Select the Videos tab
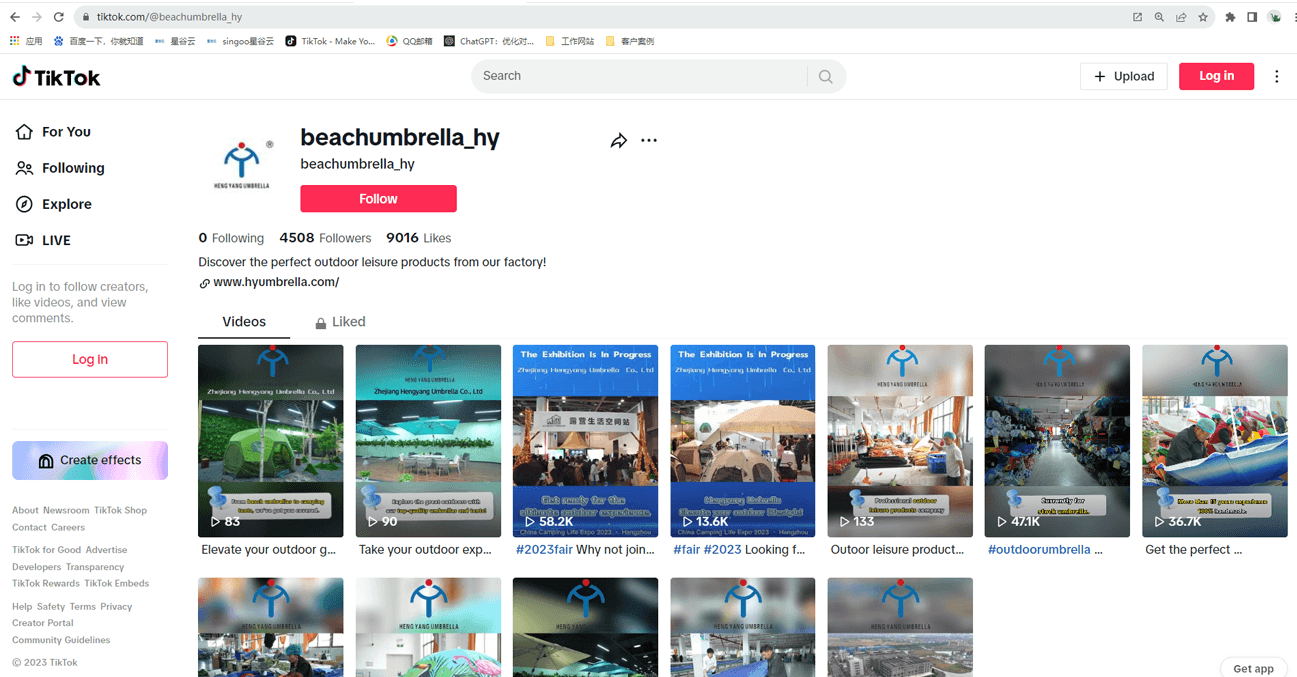Screen dimensions: 1297x677 pos(244,322)
